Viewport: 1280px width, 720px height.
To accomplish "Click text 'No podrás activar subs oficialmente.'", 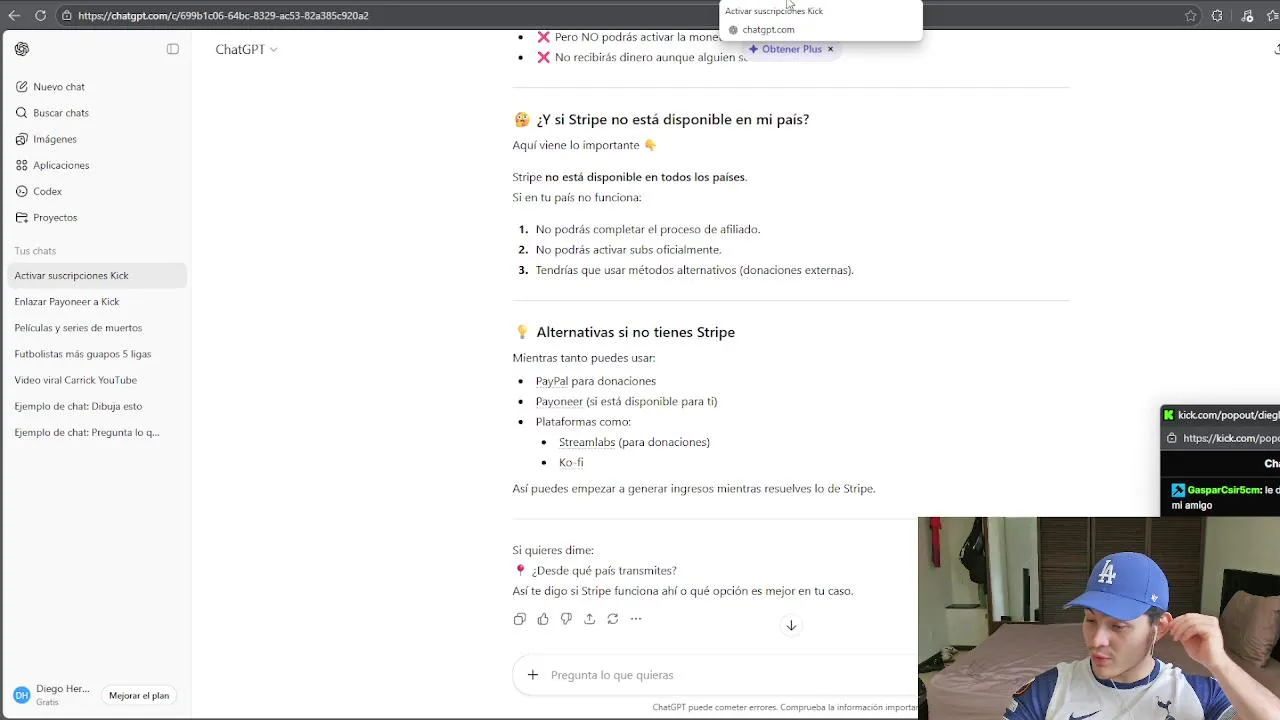I will [628, 250].
